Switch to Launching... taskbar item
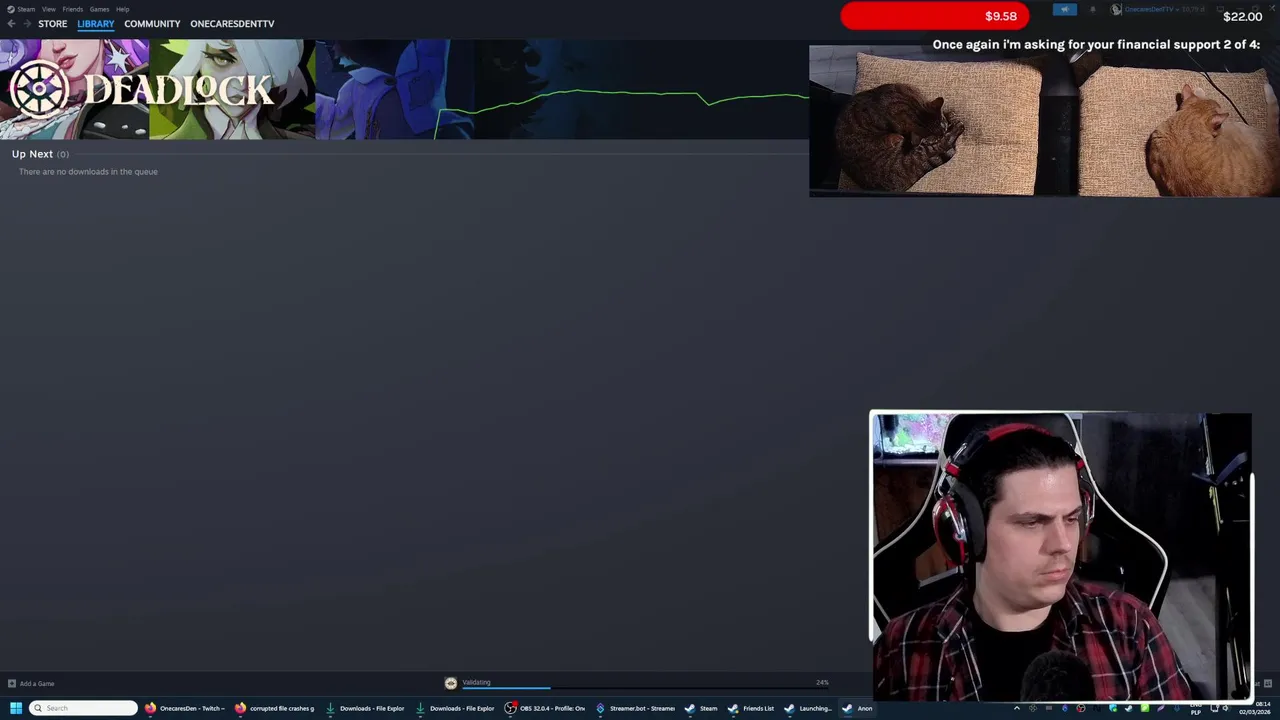Viewport: 1280px width, 720px height. (809, 708)
